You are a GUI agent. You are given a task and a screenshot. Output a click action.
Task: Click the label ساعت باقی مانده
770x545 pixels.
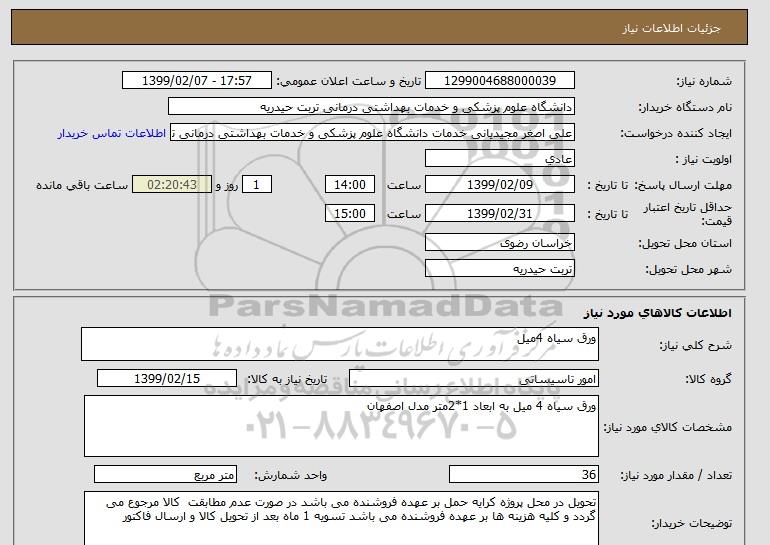(82, 185)
